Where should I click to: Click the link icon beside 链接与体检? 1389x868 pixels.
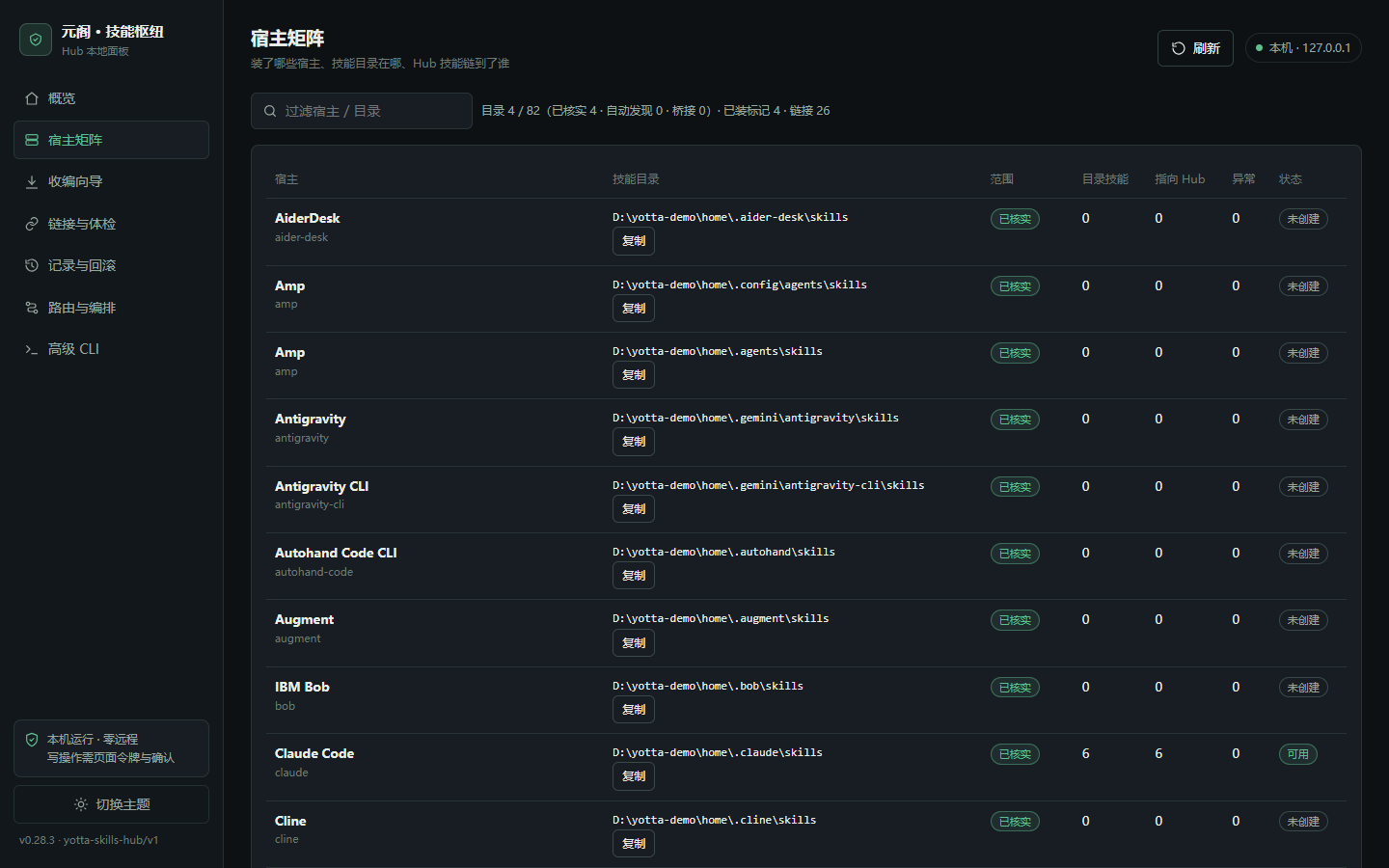32,224
